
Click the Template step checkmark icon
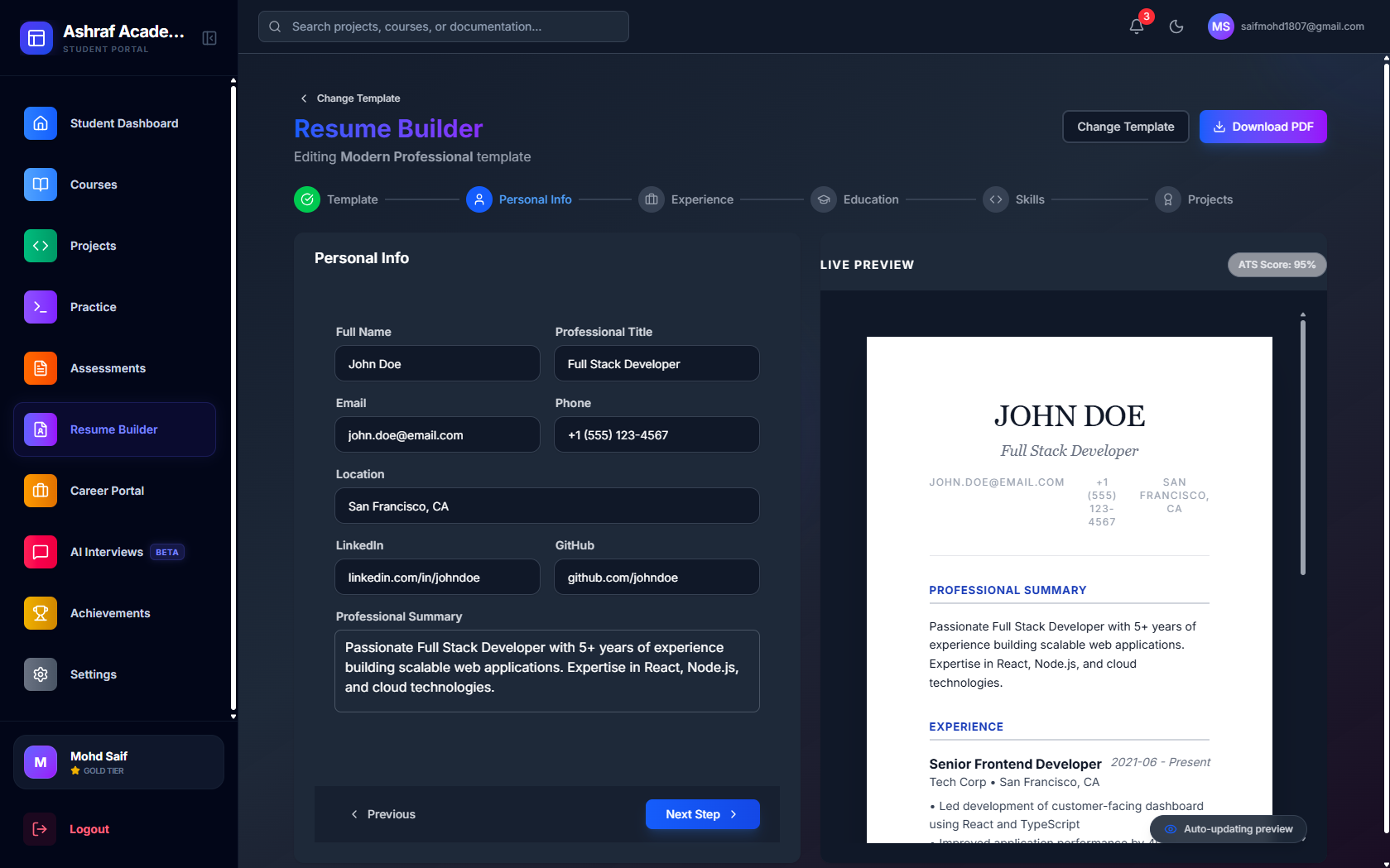click(x=307, y=199)
